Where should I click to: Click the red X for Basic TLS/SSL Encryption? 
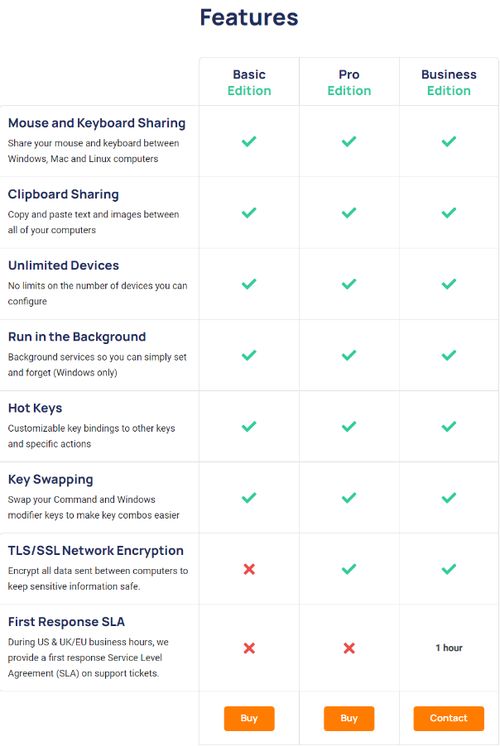pyautogui.click(x=249, y=569)
